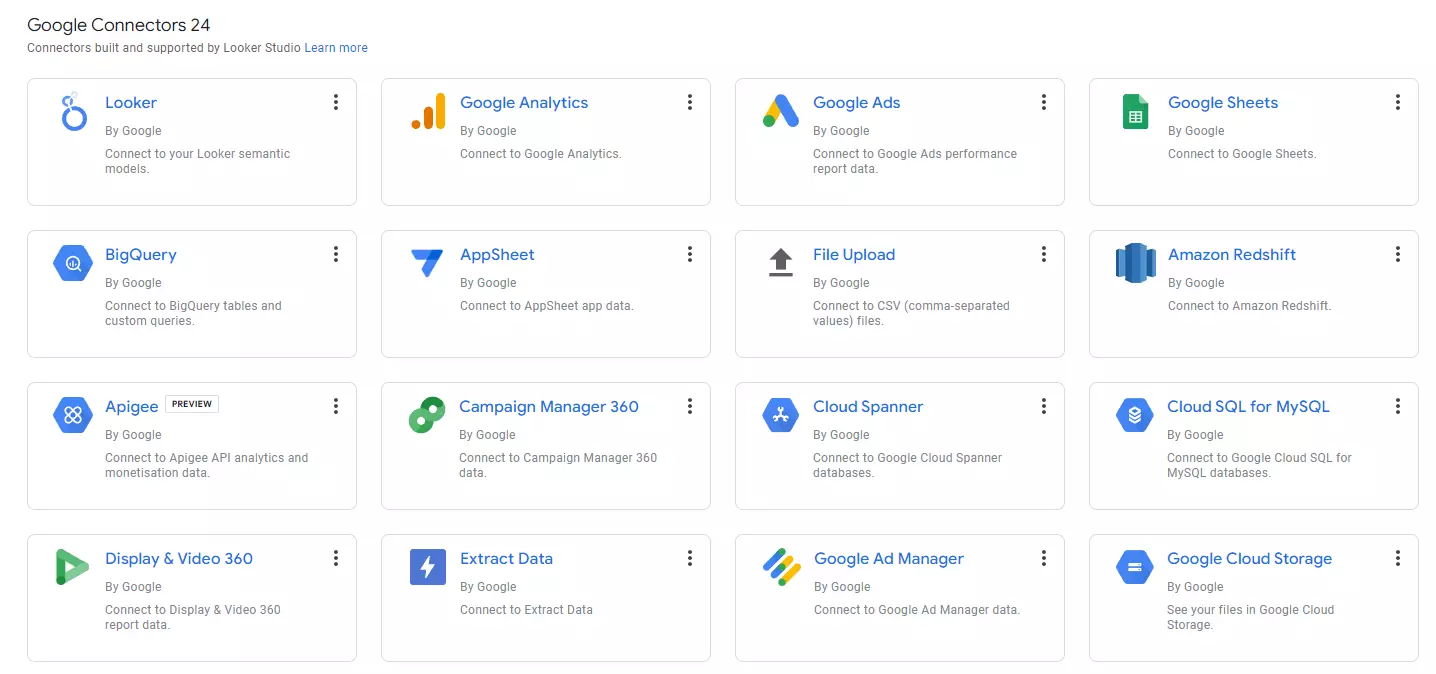Open Google Ads card's three-dot menu
1436x674 pixels.
(1044, 102)
